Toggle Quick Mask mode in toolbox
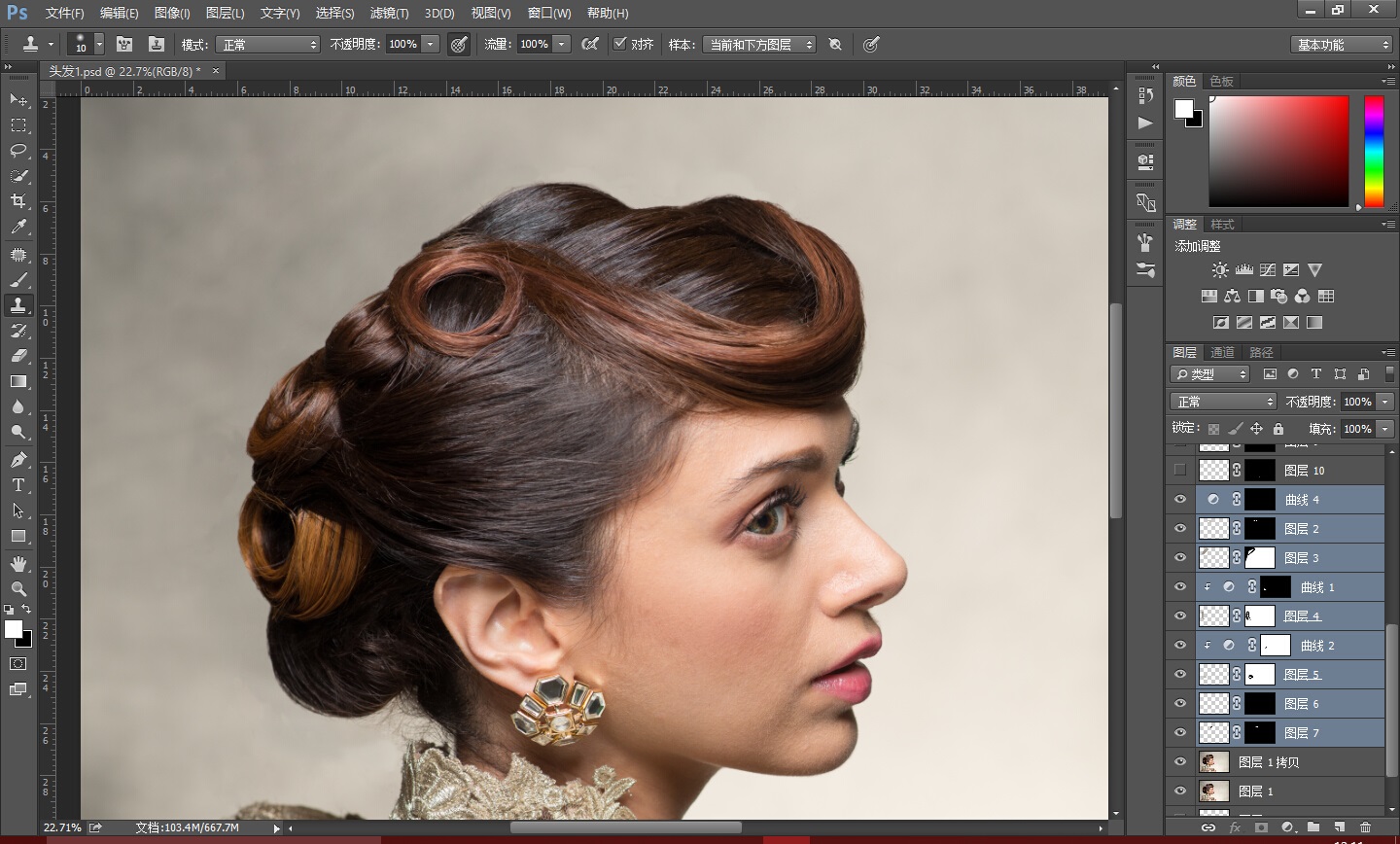Viewport: 1400px width, 844px height. coord(18,664)
